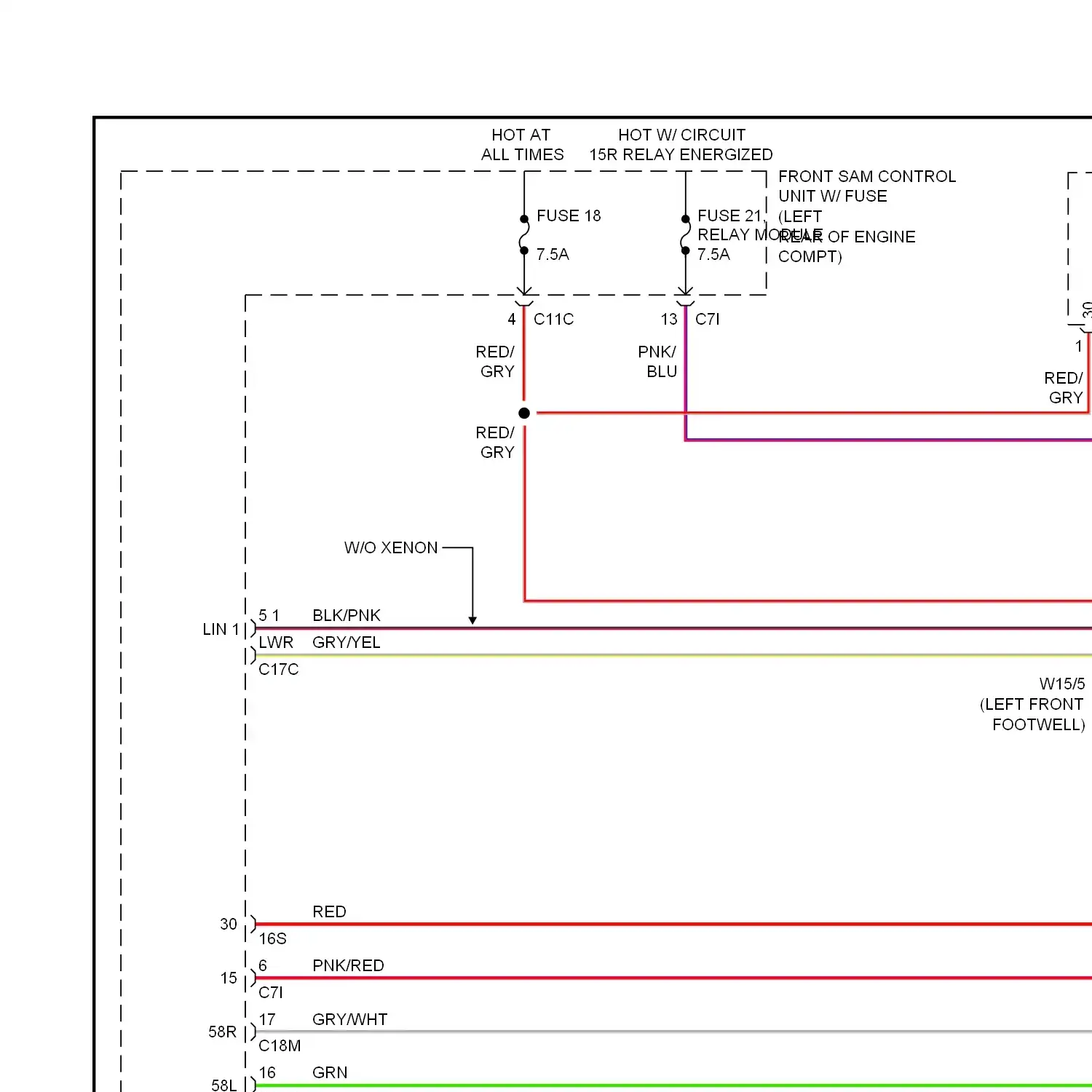Select the 58L terminal label
This screenshot has width=1092, height=1092.
coord(224,1085)
